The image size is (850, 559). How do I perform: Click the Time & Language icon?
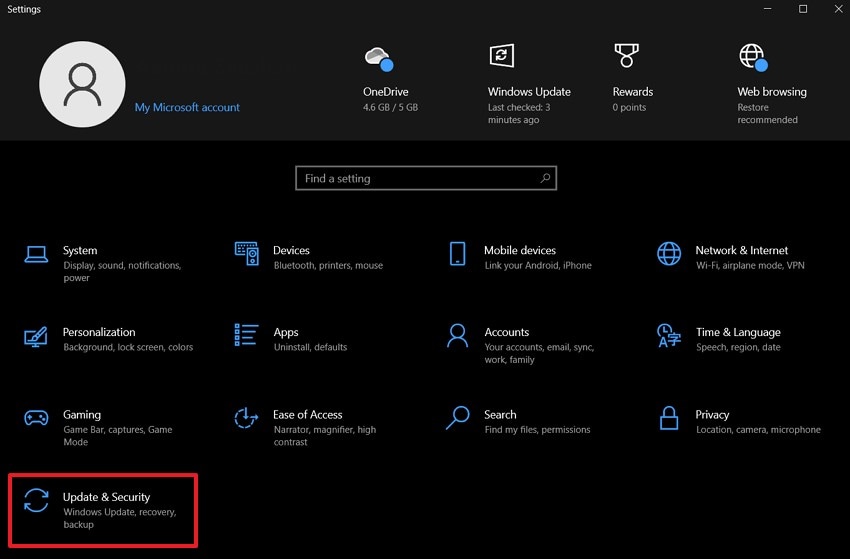tap(669, 335)
